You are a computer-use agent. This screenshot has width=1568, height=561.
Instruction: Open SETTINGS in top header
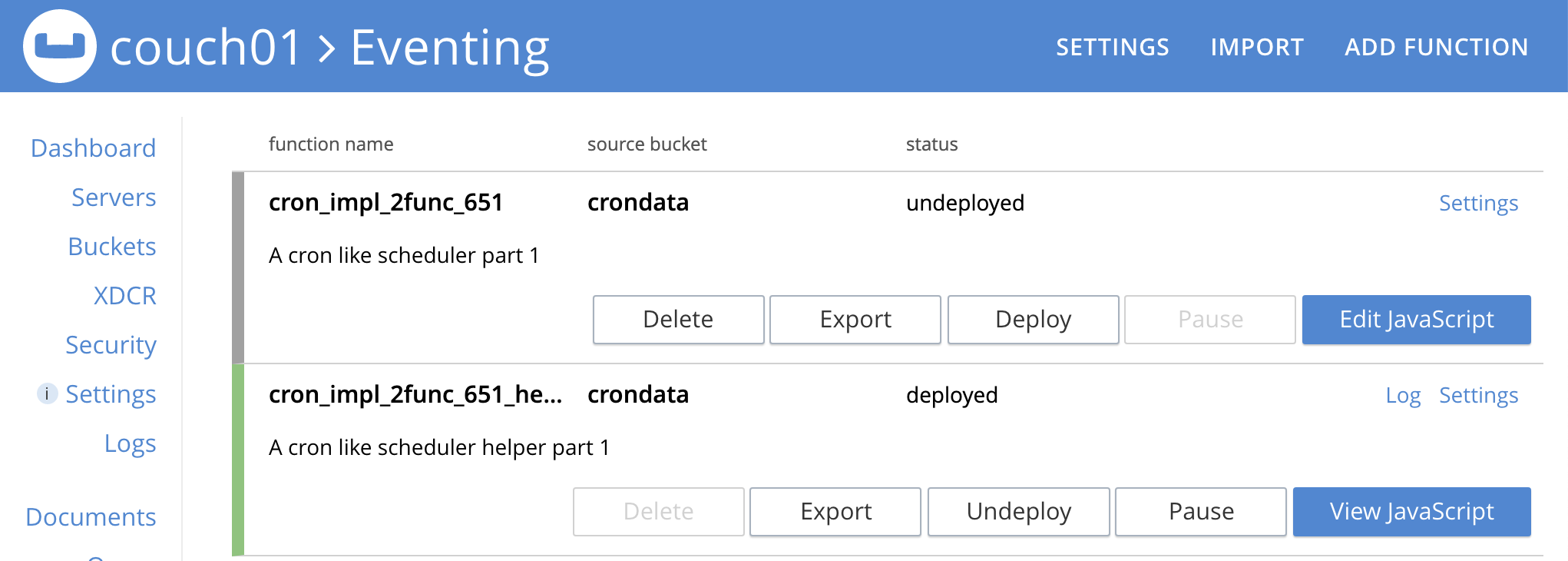tap(1113, 47)
